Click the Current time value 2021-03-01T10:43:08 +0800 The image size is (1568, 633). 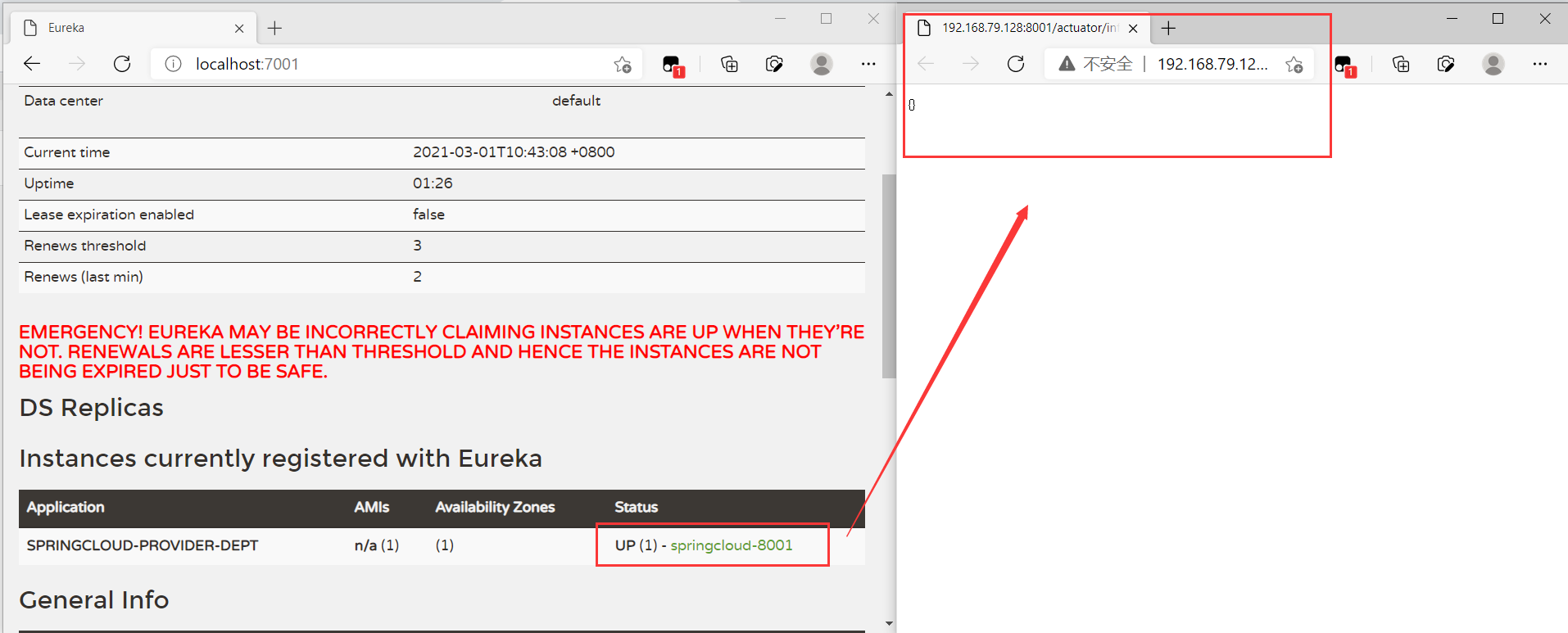tap(514, 152)
